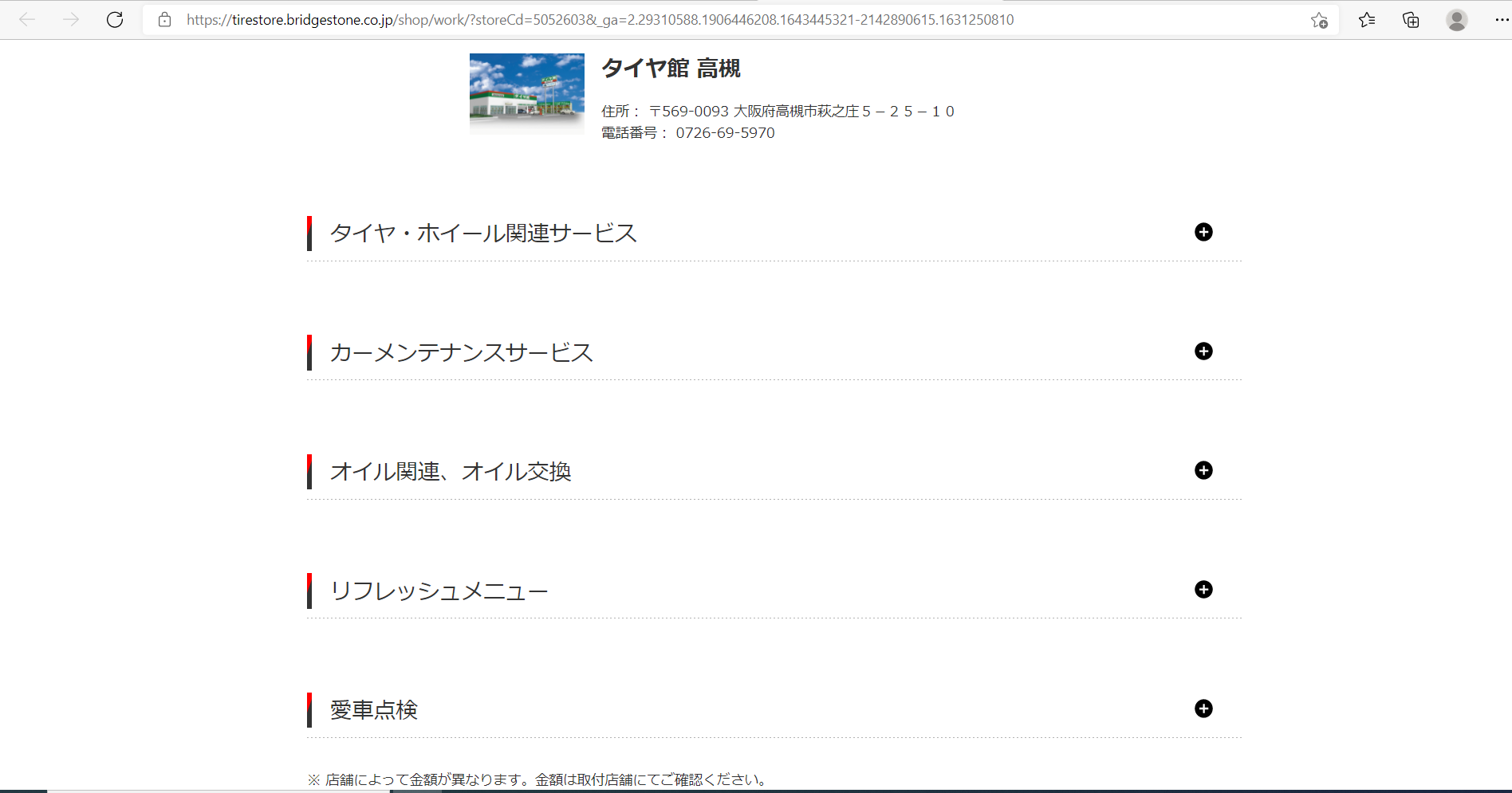The height and width of the screenshot is (793, 1512).
Task: Expand 愛車点検 plus icon
Action: 1203,709
